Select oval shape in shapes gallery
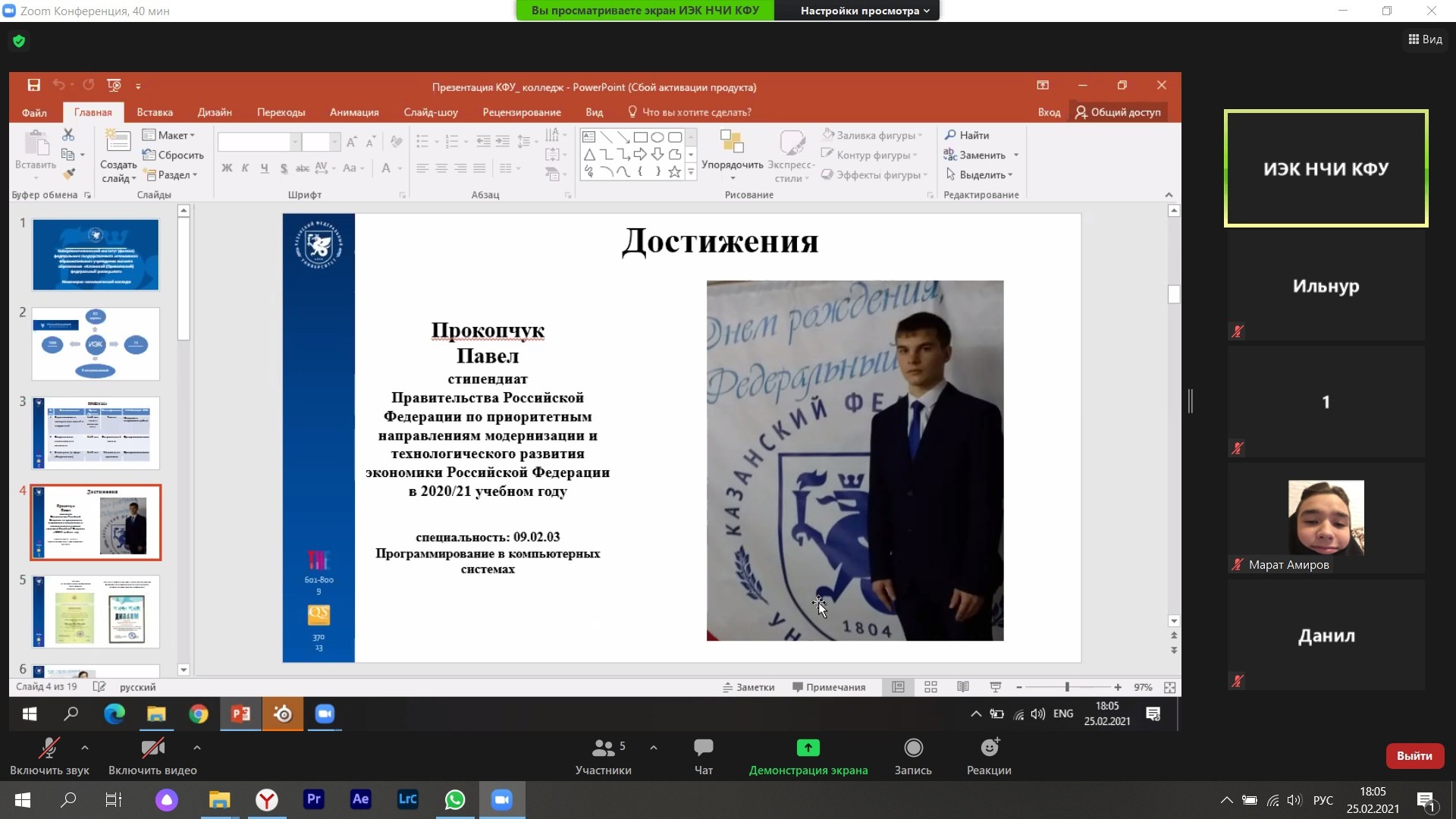 pyautogui.click(x=657, y=137)
